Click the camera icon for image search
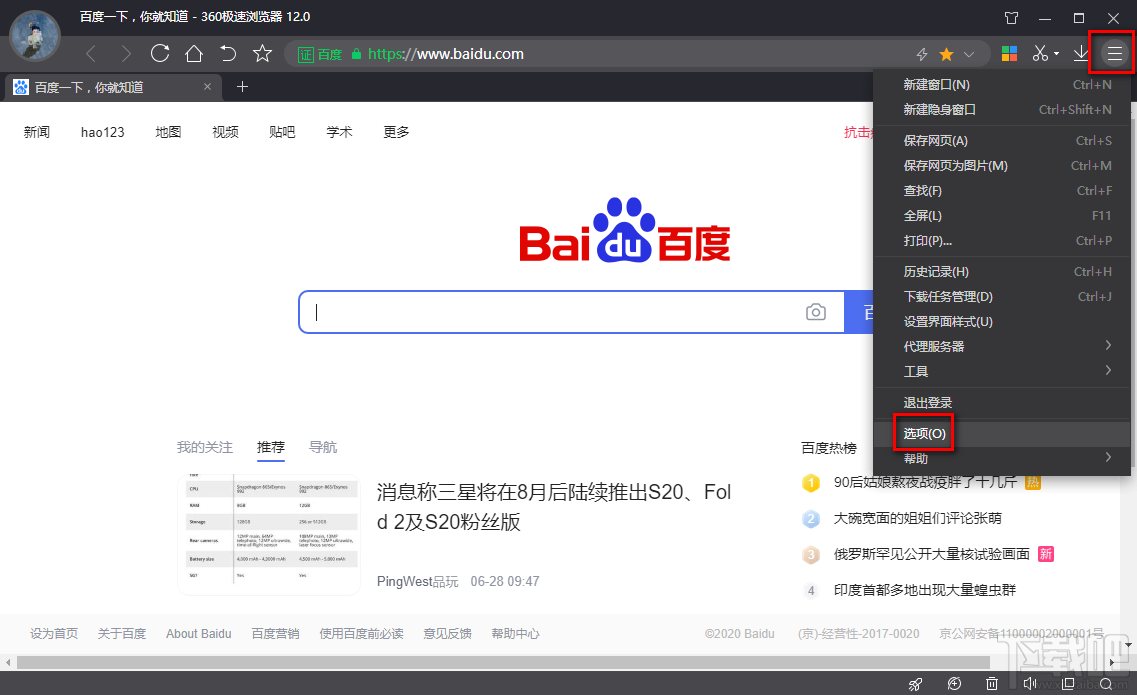 [x=816, y=312]
